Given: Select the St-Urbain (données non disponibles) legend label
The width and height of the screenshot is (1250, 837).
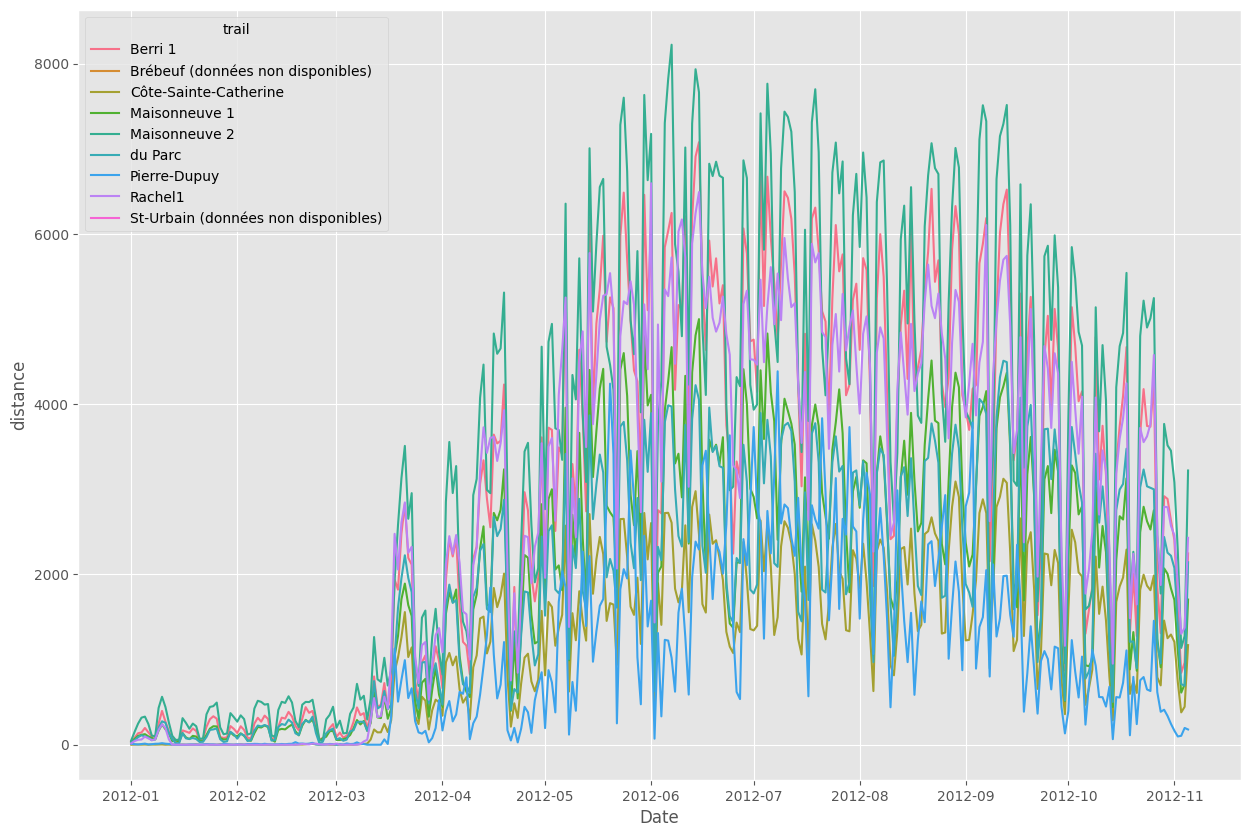Looking at the screenshot, I should coord(255,218).
